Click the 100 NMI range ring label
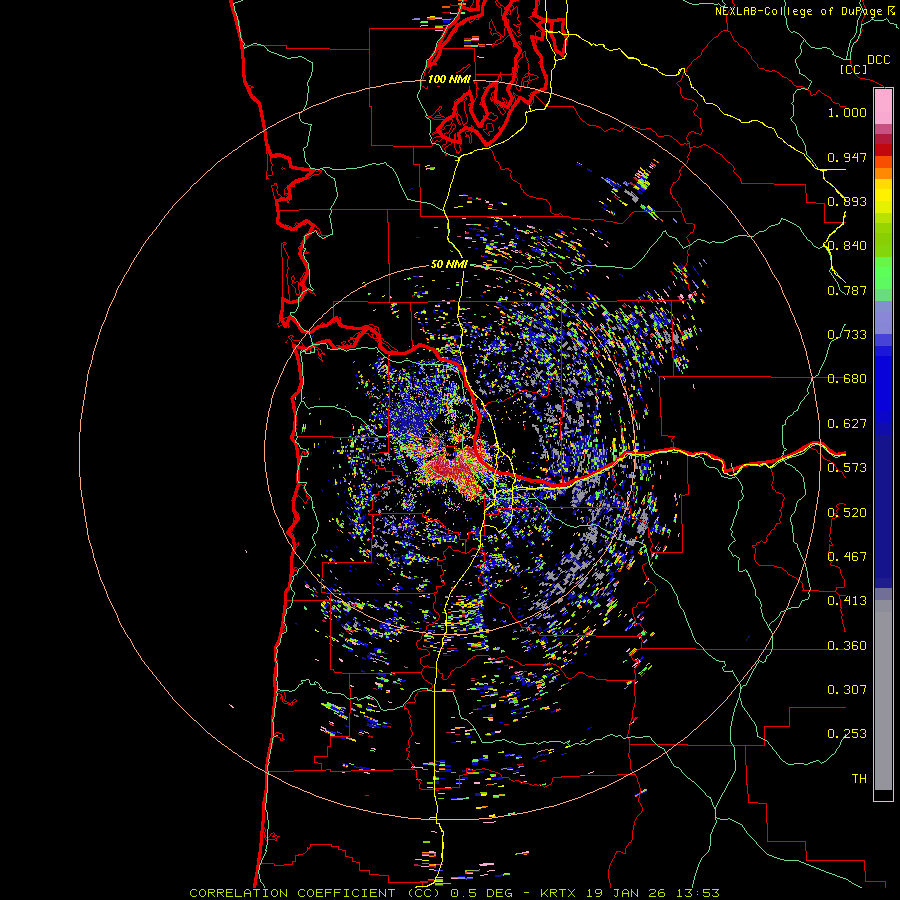This screenshot has width=900, height=900. [x=449, y=79]
